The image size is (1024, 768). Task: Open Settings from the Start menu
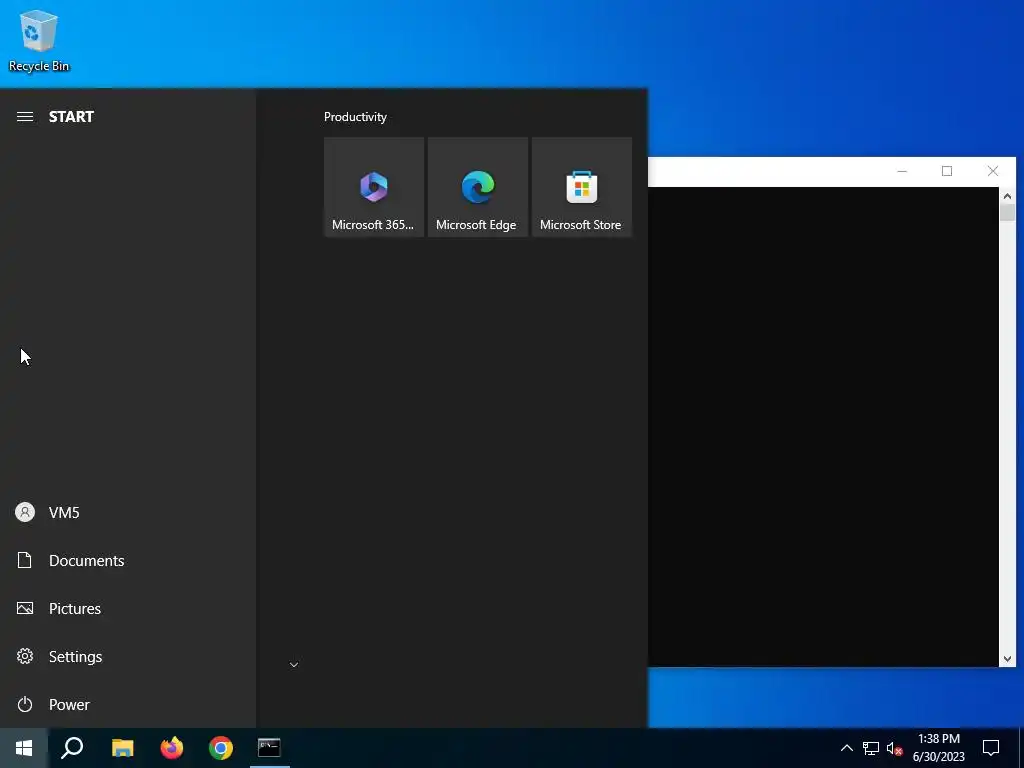(x=128, y=656)
